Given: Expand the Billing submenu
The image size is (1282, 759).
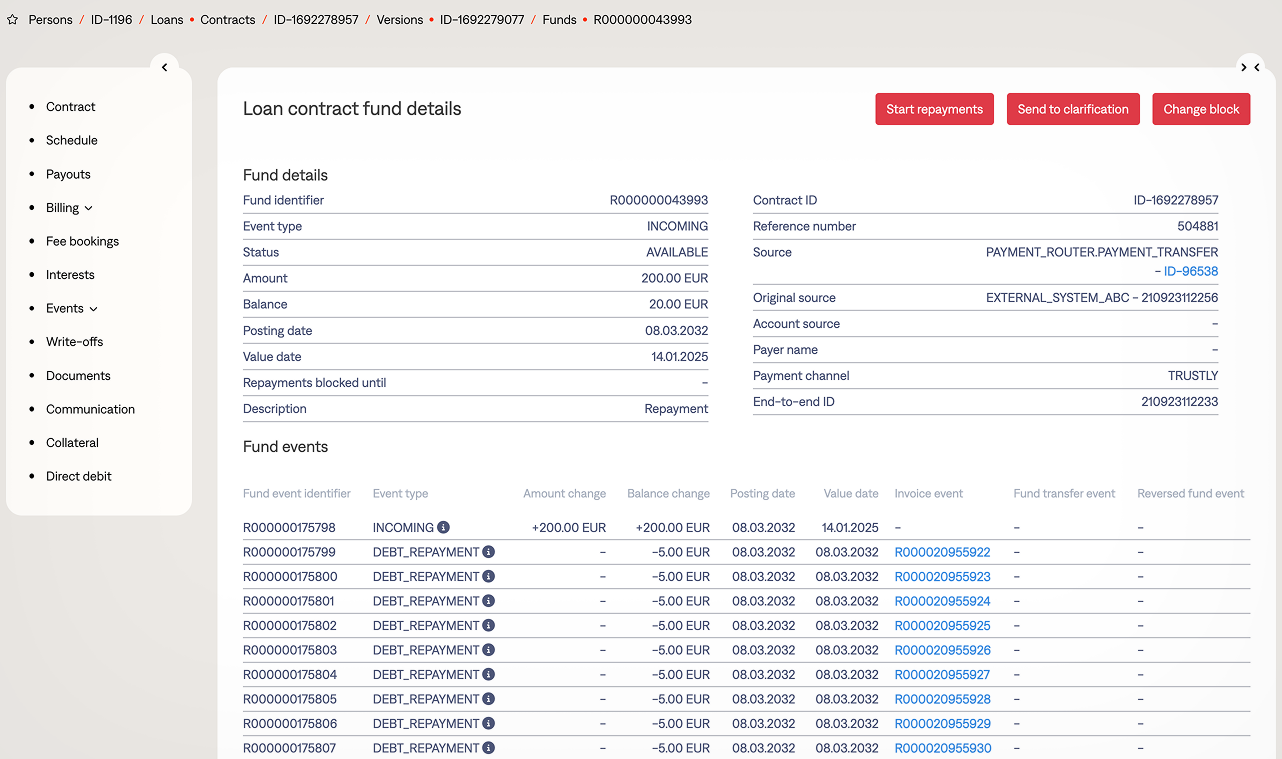Looking at the screenshot, I should 88,208.
